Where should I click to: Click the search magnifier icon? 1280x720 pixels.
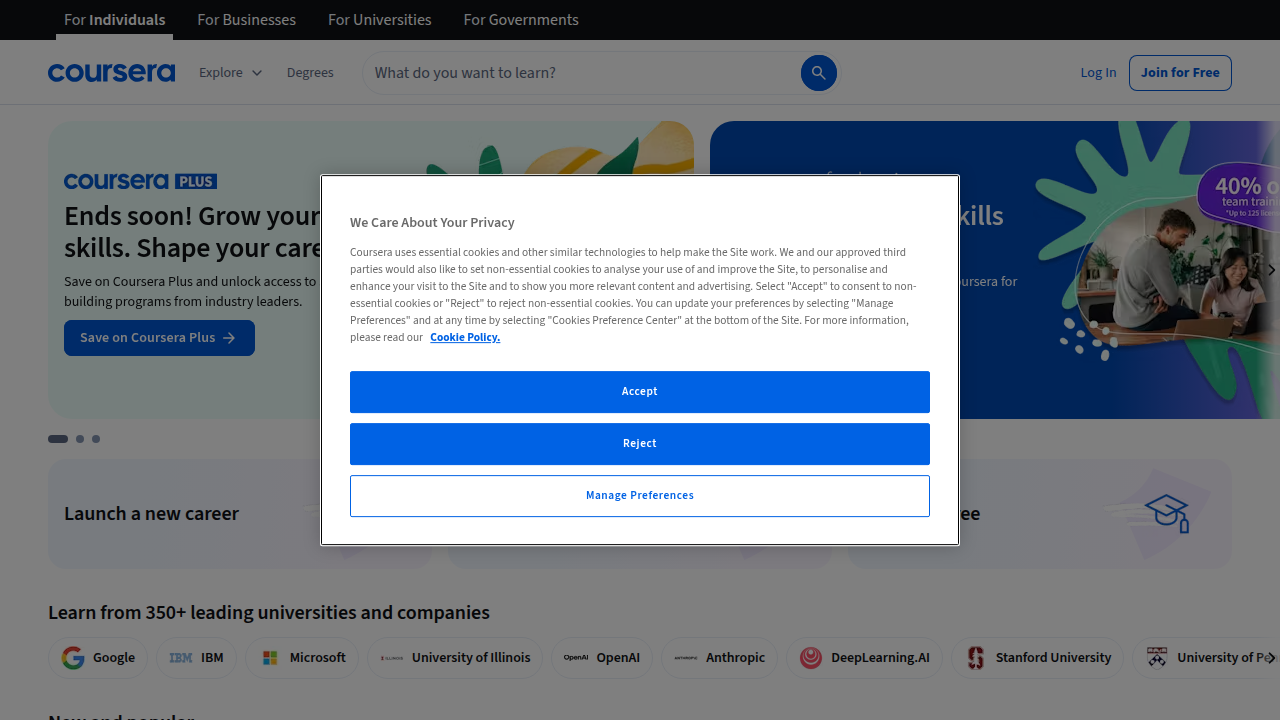pos(818,72)
